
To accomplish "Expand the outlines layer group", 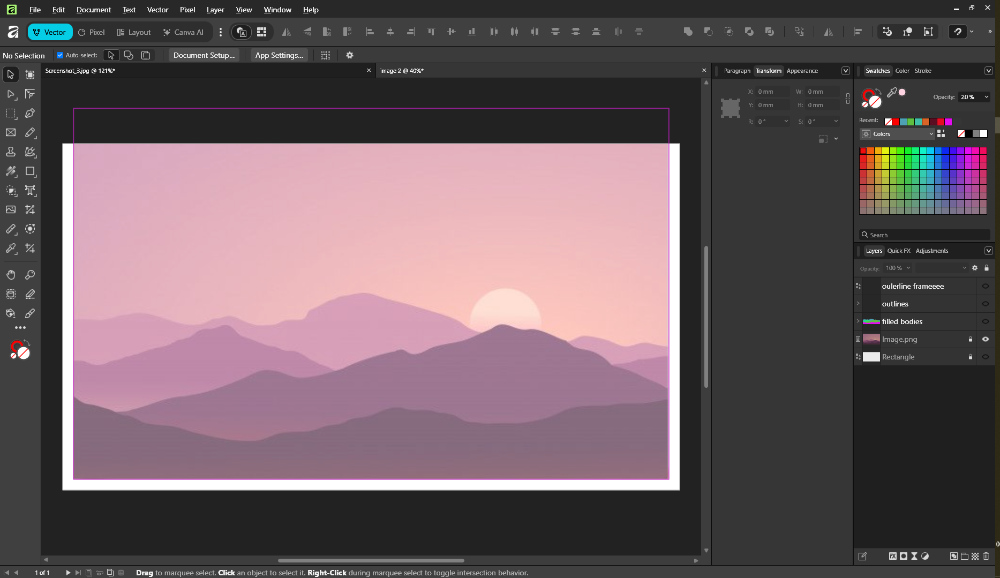I will pyautogui.click(x=858, y=304).
